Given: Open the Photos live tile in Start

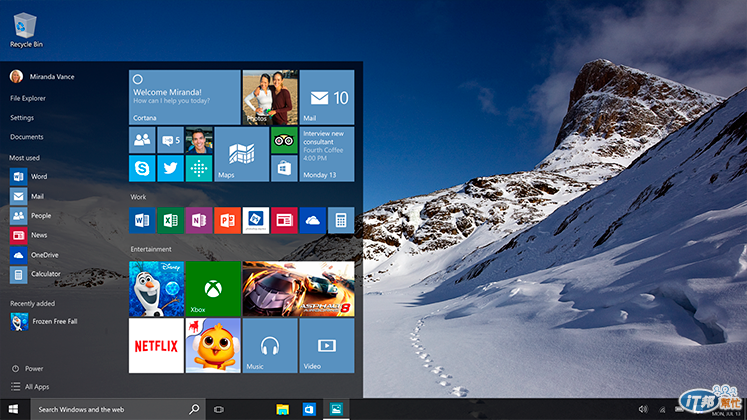Looking at the screenshot, I should pyautogui.click(x=270, y=97).
